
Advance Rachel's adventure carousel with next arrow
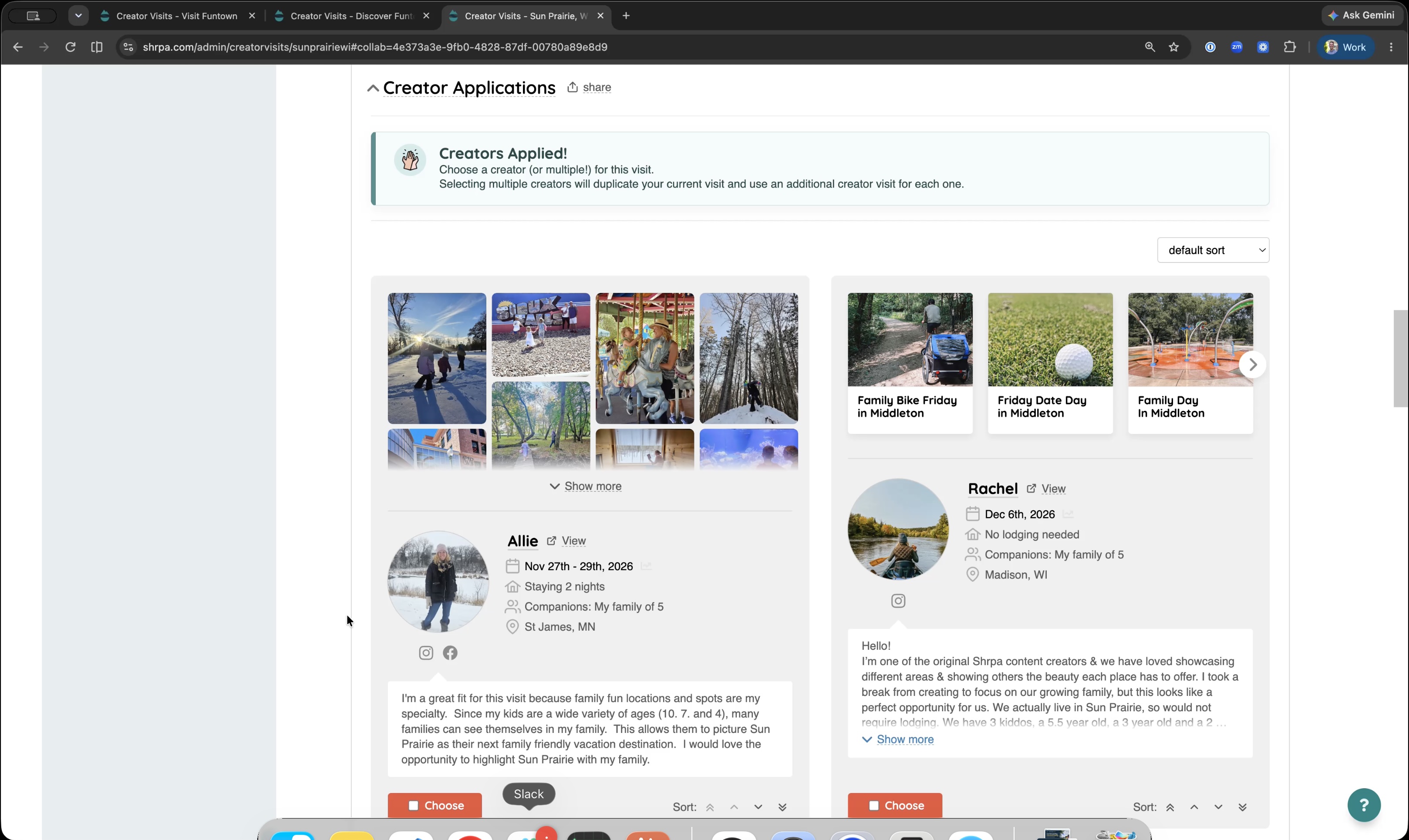coord(1252,364)
